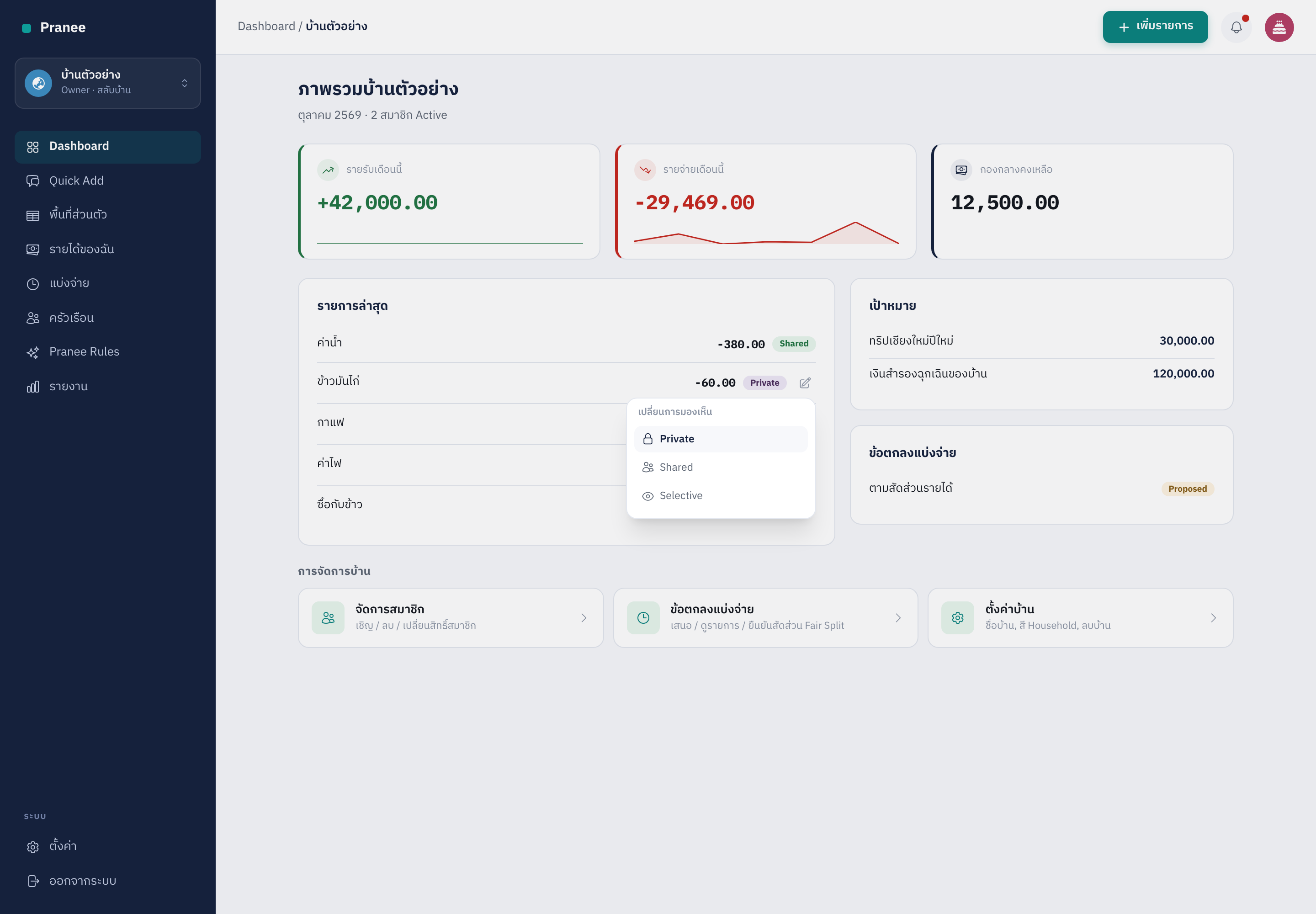Click the แบ่งจ่าย clock icon

click(32, 284)
